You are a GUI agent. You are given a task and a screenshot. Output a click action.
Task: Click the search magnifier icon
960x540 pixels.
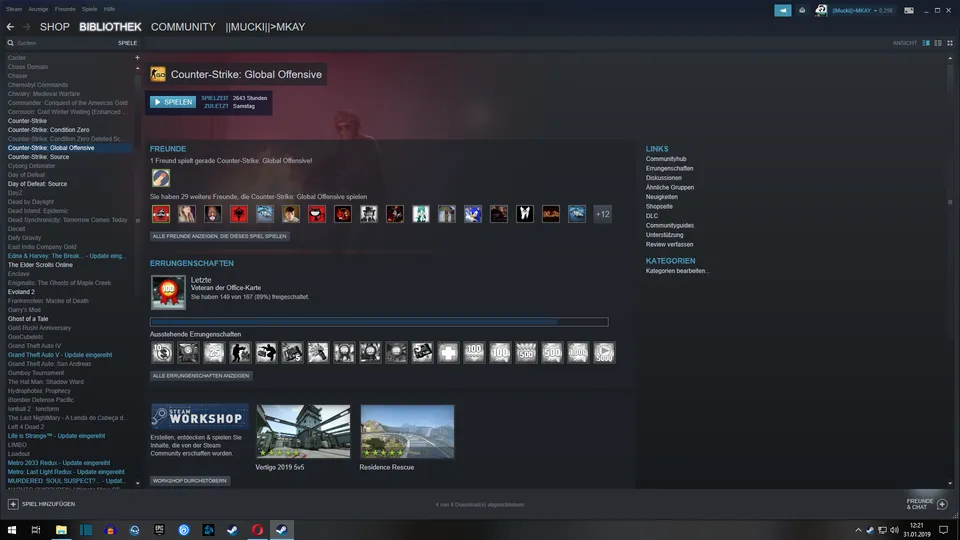10,43
